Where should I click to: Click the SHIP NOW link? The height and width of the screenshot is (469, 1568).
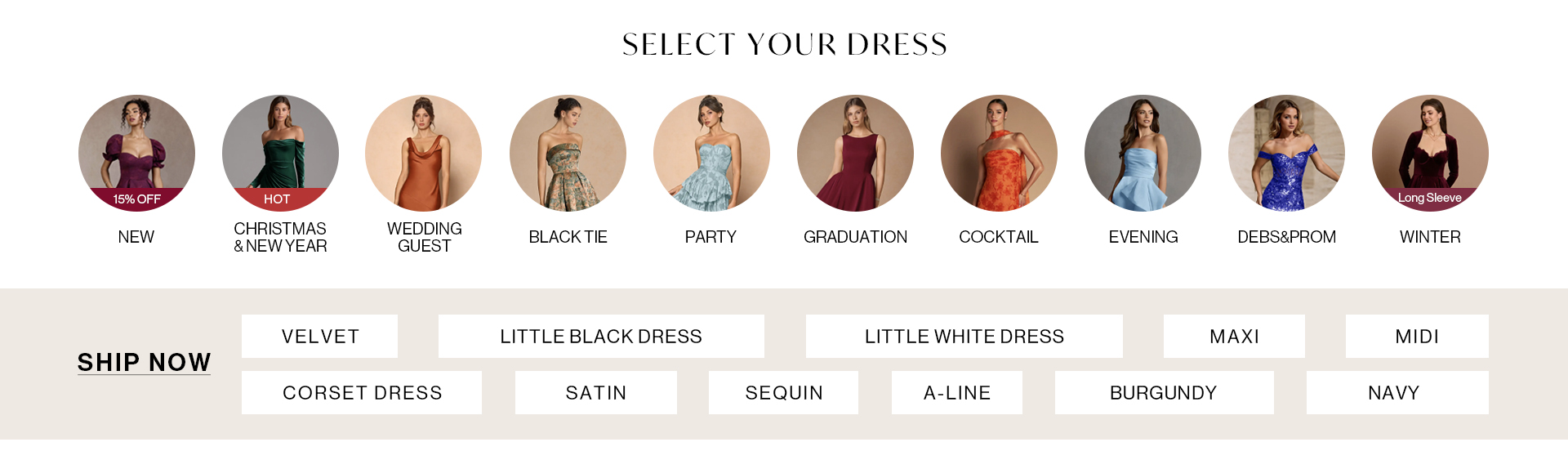(x=144, y=362)
